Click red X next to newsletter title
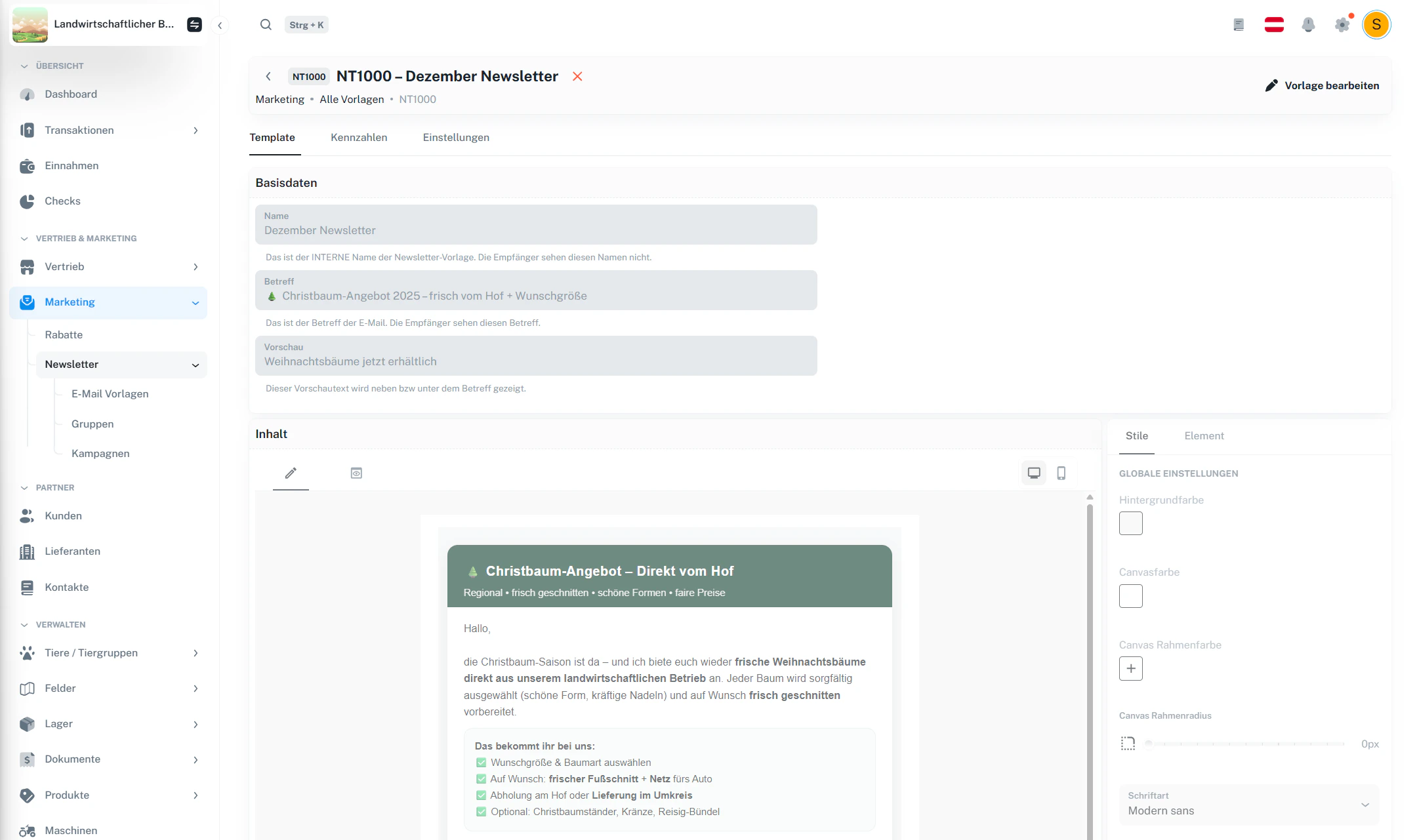Image resolution: width=1417 pixels, height=840 pixels. click(x=577, y=77)
